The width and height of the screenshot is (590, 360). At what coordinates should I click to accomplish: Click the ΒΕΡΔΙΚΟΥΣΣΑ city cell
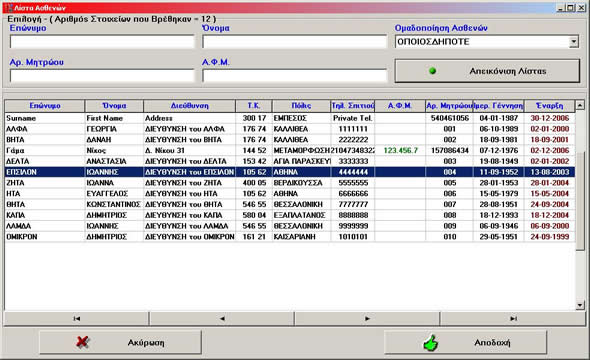point(301,183)
